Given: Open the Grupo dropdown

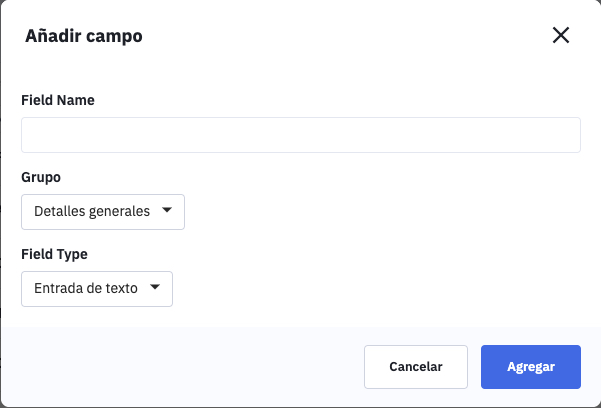Looking at the screenshot, I should 103,212.
